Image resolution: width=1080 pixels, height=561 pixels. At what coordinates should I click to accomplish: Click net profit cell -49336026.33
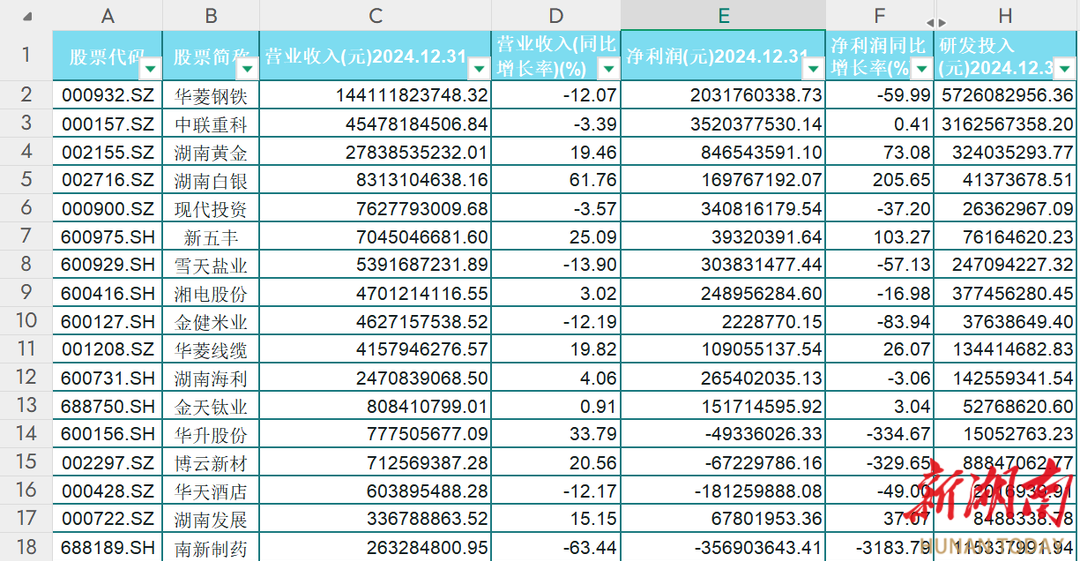tap(723, 434)
